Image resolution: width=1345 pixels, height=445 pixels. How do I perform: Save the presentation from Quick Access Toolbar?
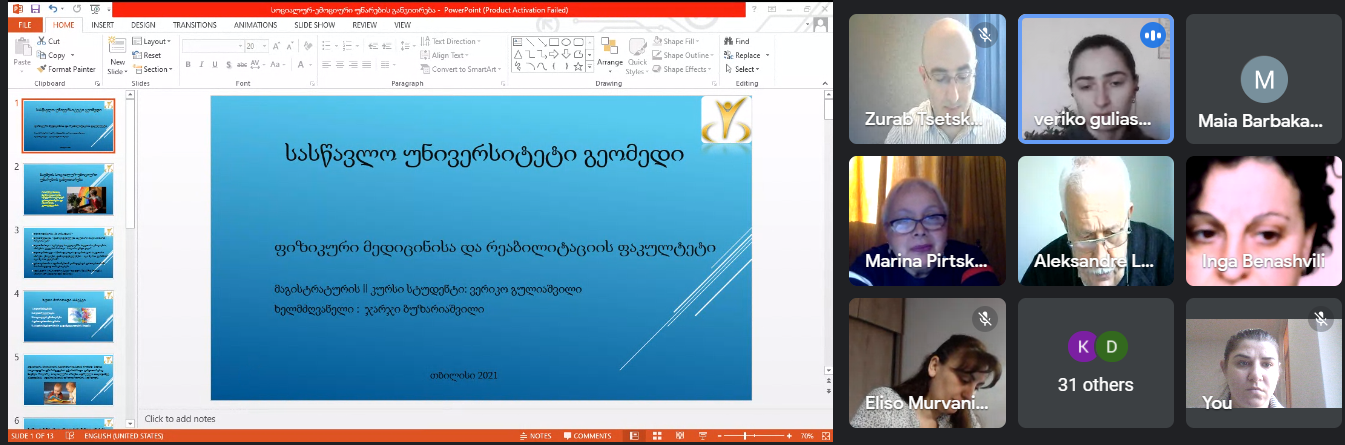click(35, 9)
